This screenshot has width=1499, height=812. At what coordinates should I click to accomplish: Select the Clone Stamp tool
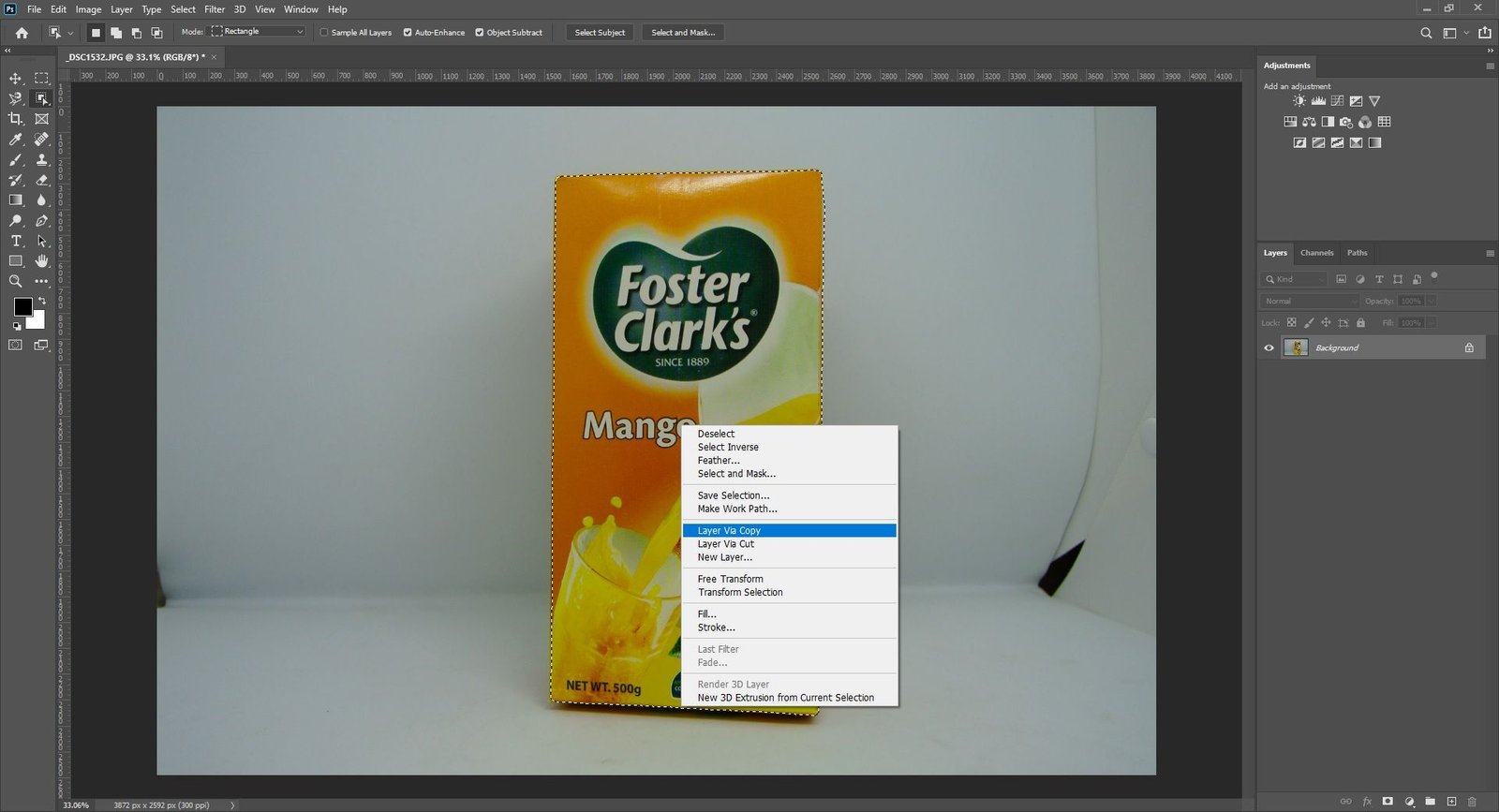pos(41,159)
